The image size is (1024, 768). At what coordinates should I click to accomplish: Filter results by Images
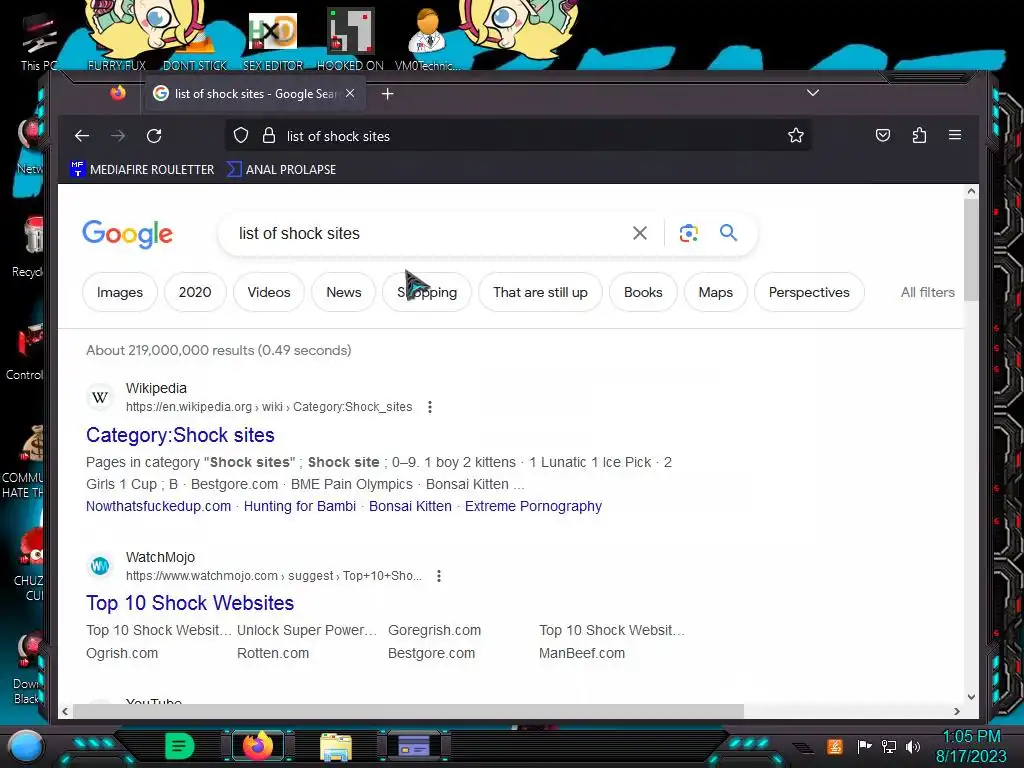120,292
